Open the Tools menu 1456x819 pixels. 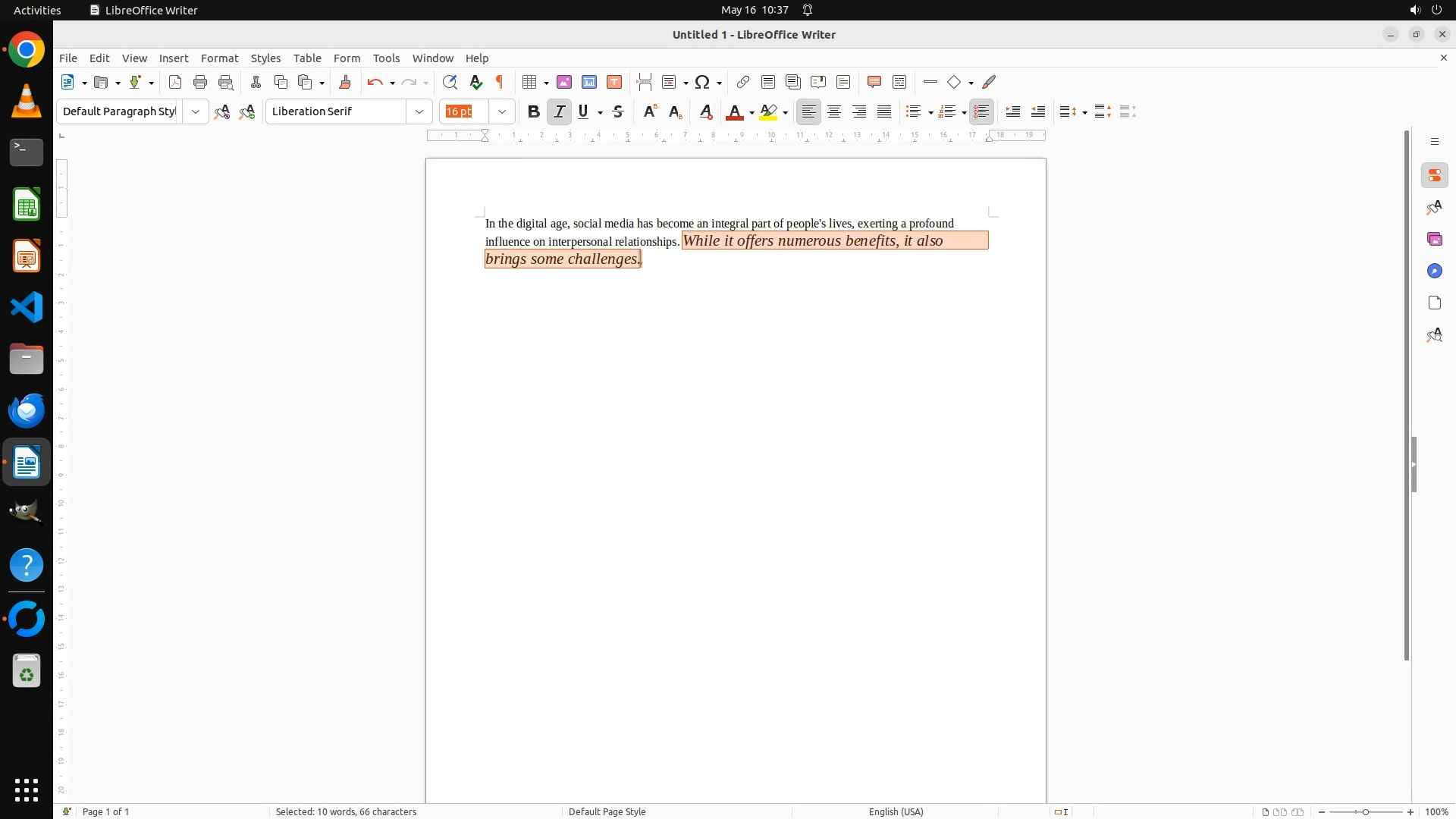386,58
